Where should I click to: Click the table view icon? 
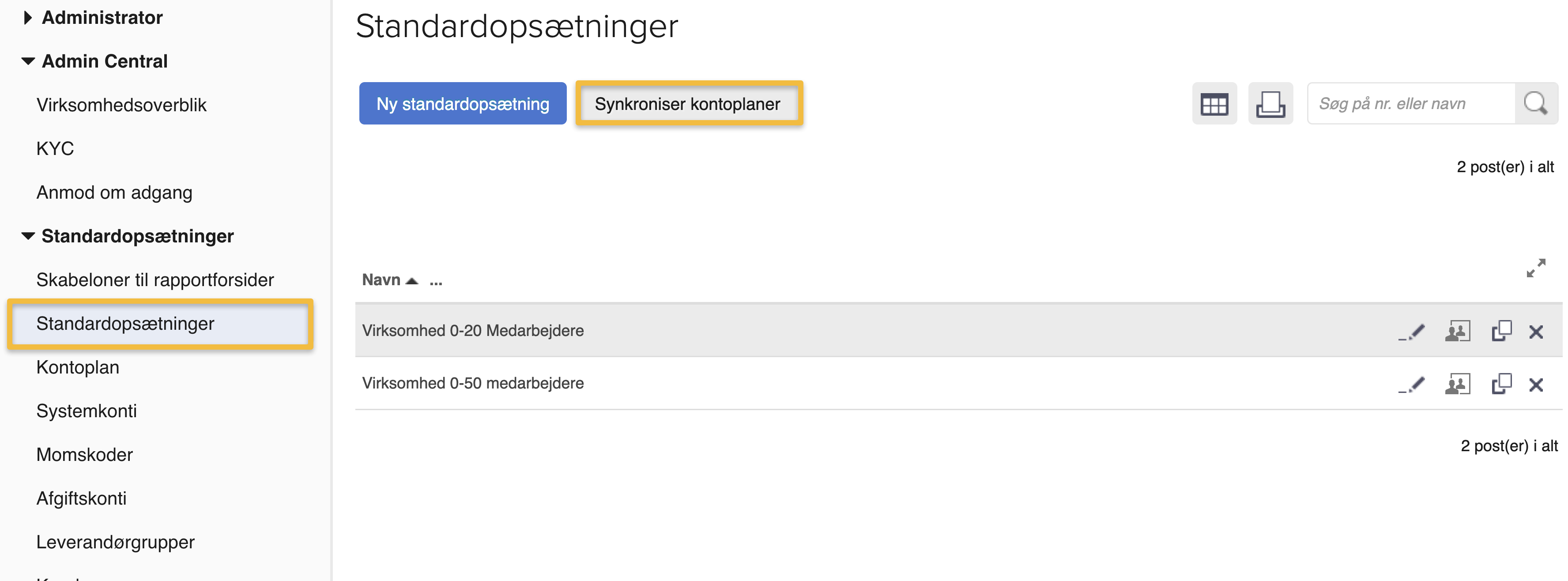[x=1214, y=104]
